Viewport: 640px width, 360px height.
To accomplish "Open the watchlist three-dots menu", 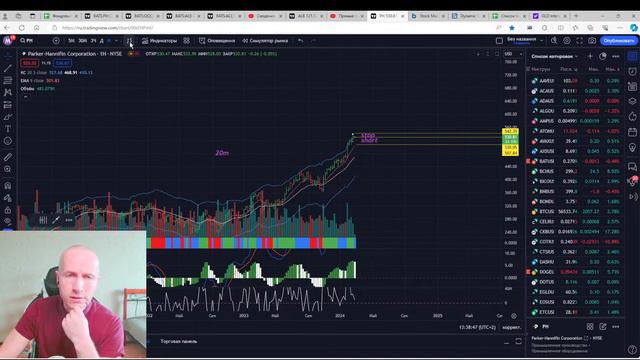I will click(616, 56).
